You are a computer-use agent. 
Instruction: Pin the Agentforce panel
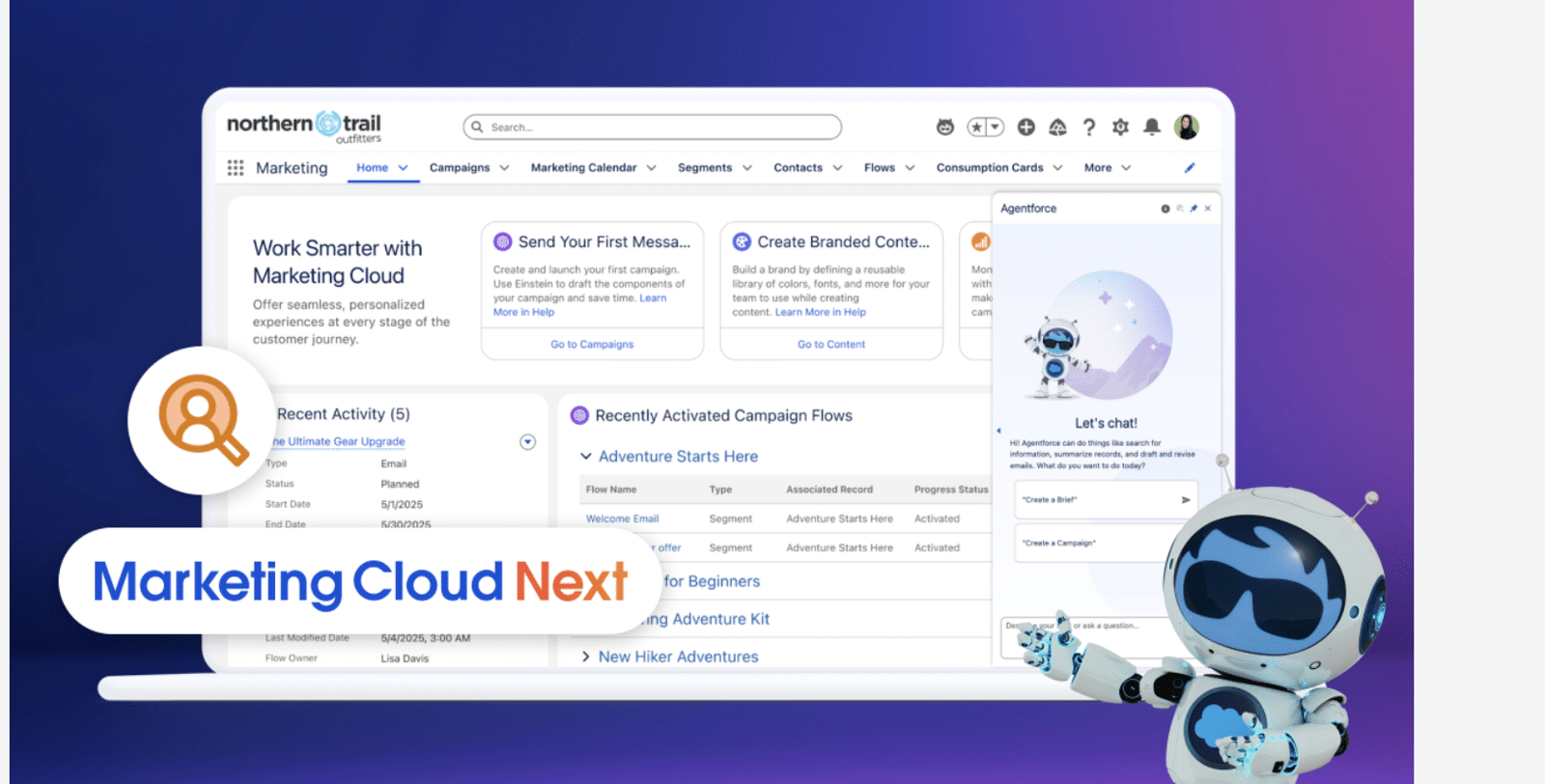[x=1194, y=209]
